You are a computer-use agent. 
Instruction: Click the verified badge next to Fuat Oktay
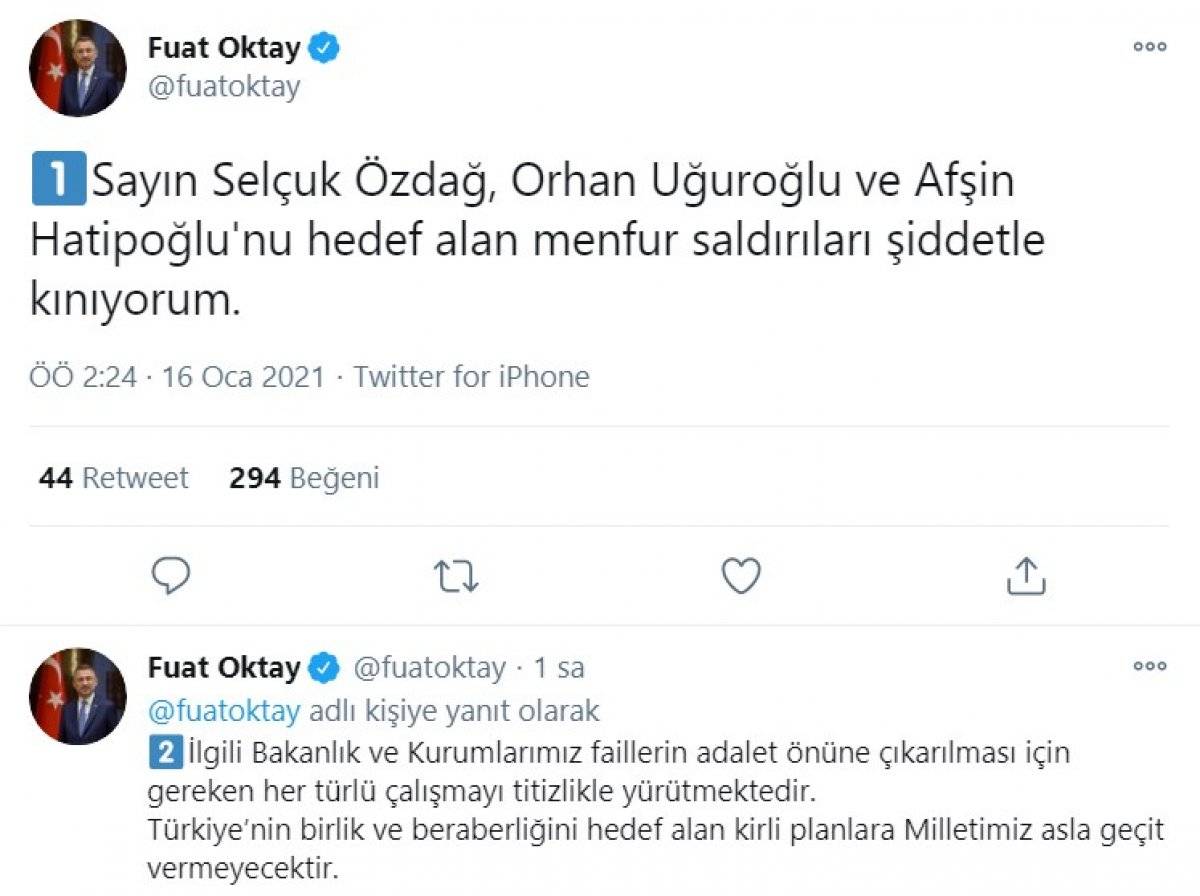click(323, 46)
